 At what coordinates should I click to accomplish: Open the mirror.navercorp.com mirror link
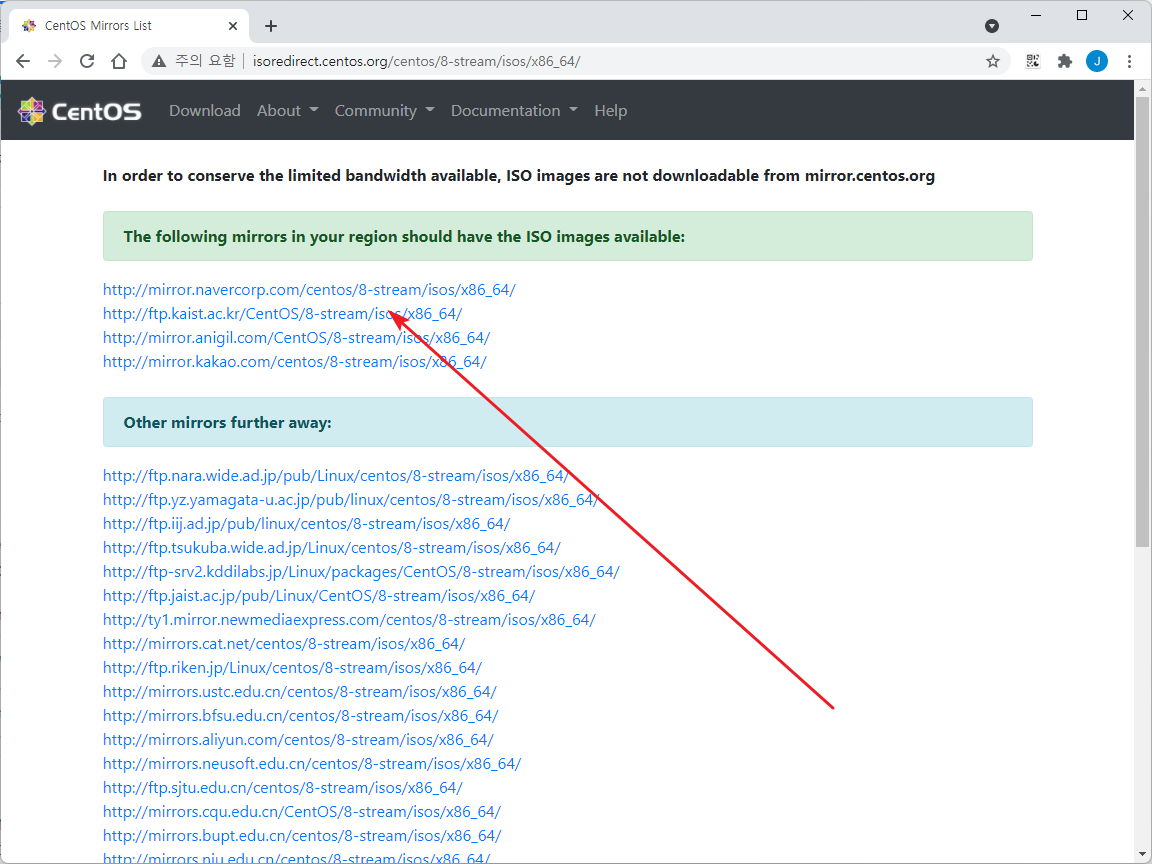click(309, 289)
